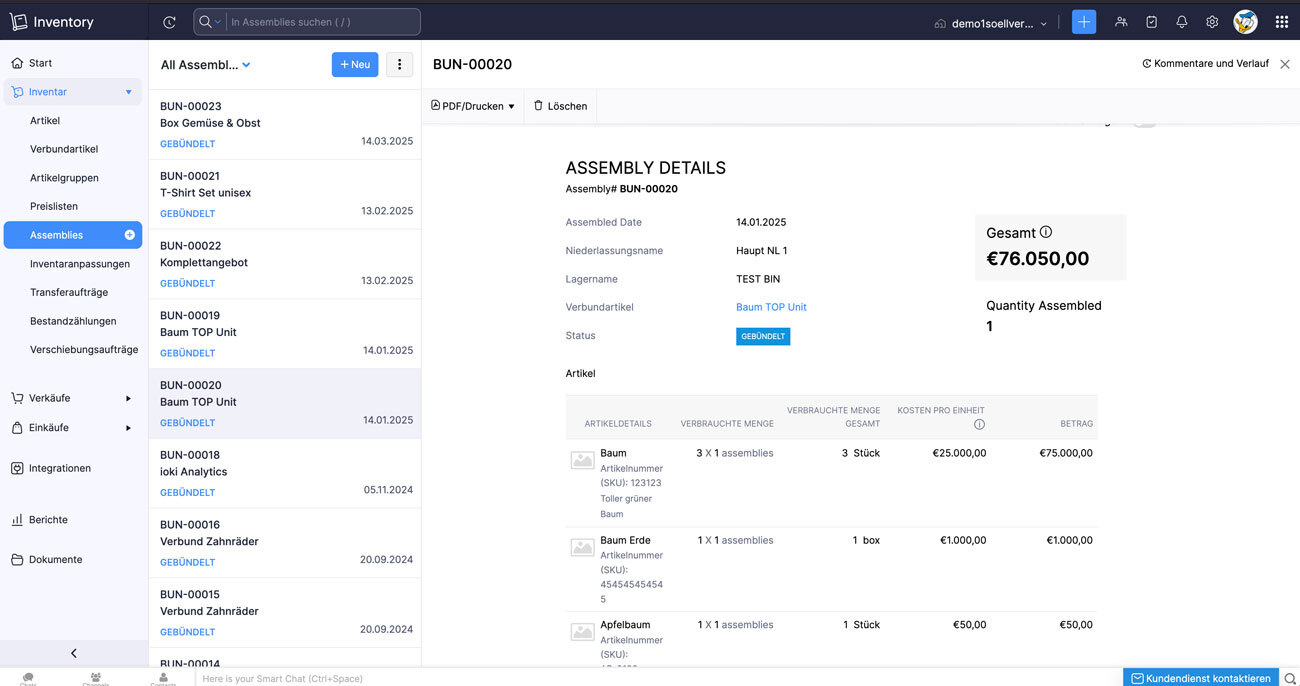Viewport: 1300px width, 686px height.
Task: Add new assembly via sidebar plus icon
Action: coord(129,235)
